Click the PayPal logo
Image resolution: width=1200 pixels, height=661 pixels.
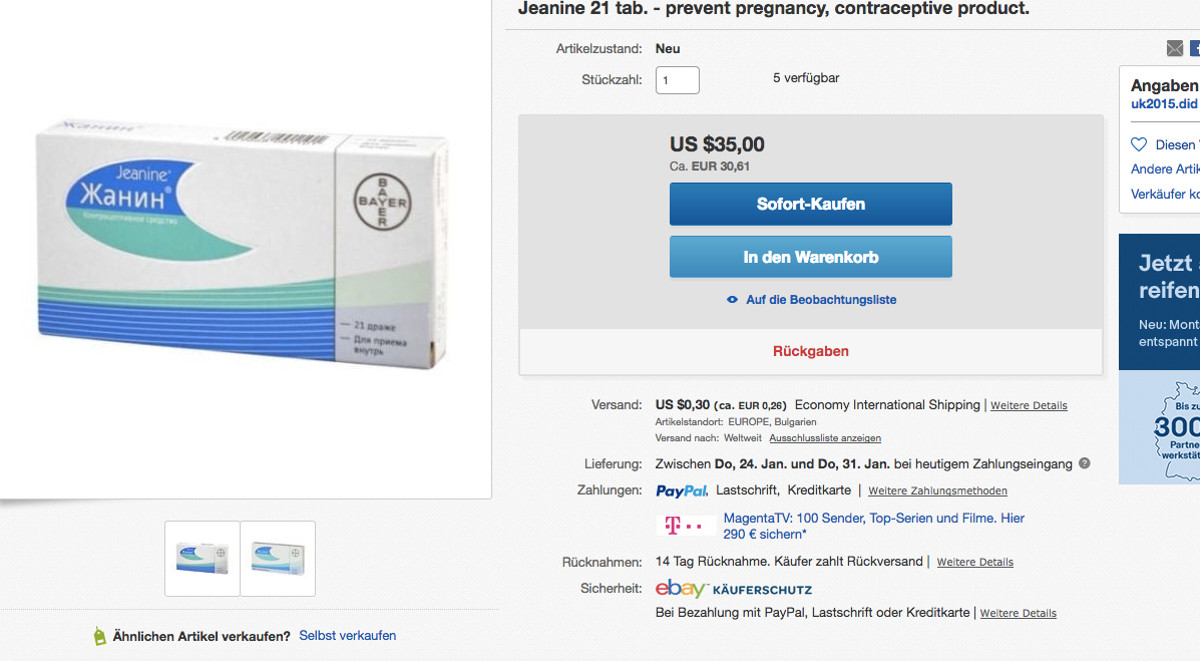pyautogui.click(x=682, y=491)
